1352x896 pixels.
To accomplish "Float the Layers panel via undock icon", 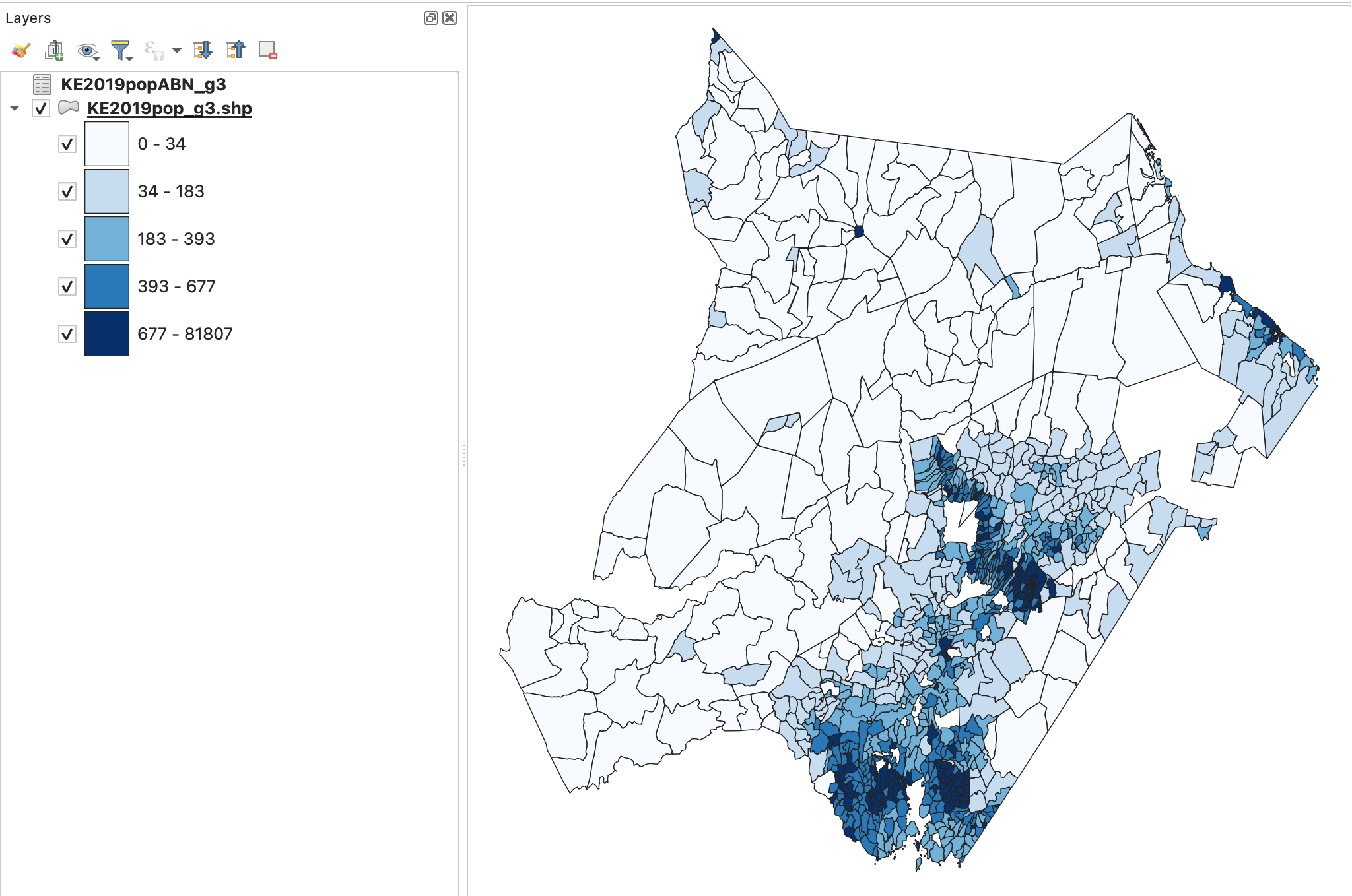I will tap(430, 18).
